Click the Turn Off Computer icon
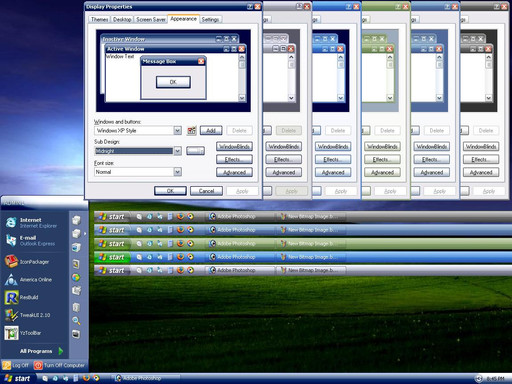Screen dimensions: 512x384 coord(38,365)
